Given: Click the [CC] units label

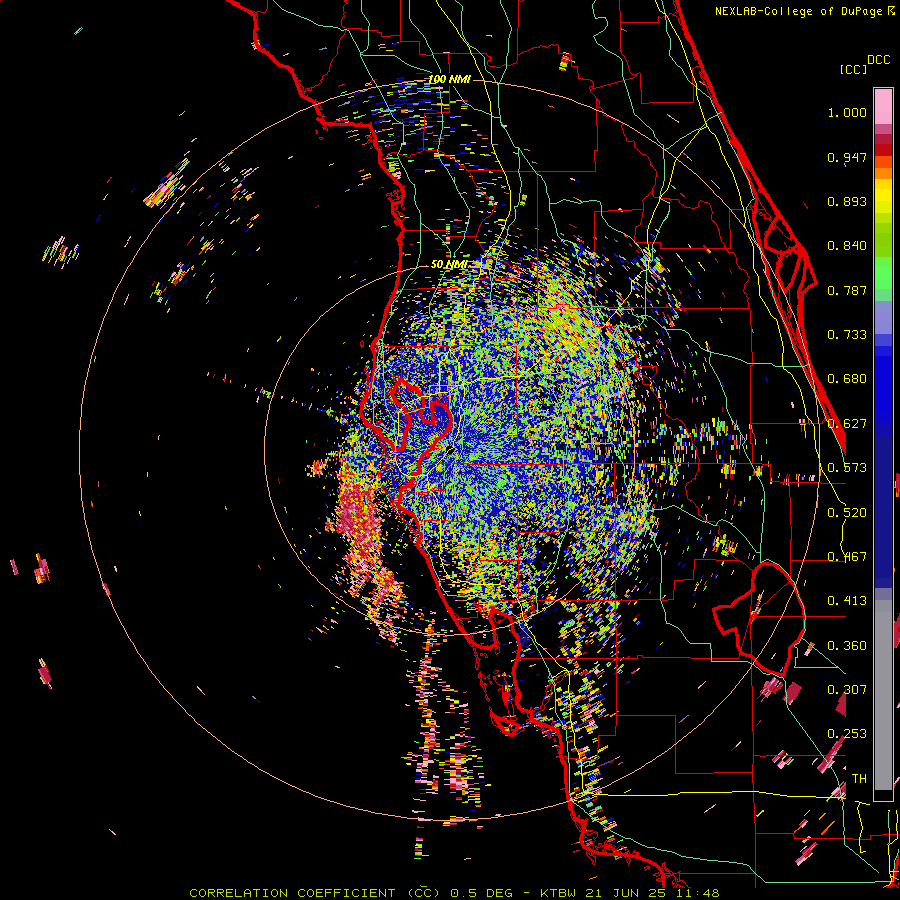Looking at the screenshot, I should point(853,69).
